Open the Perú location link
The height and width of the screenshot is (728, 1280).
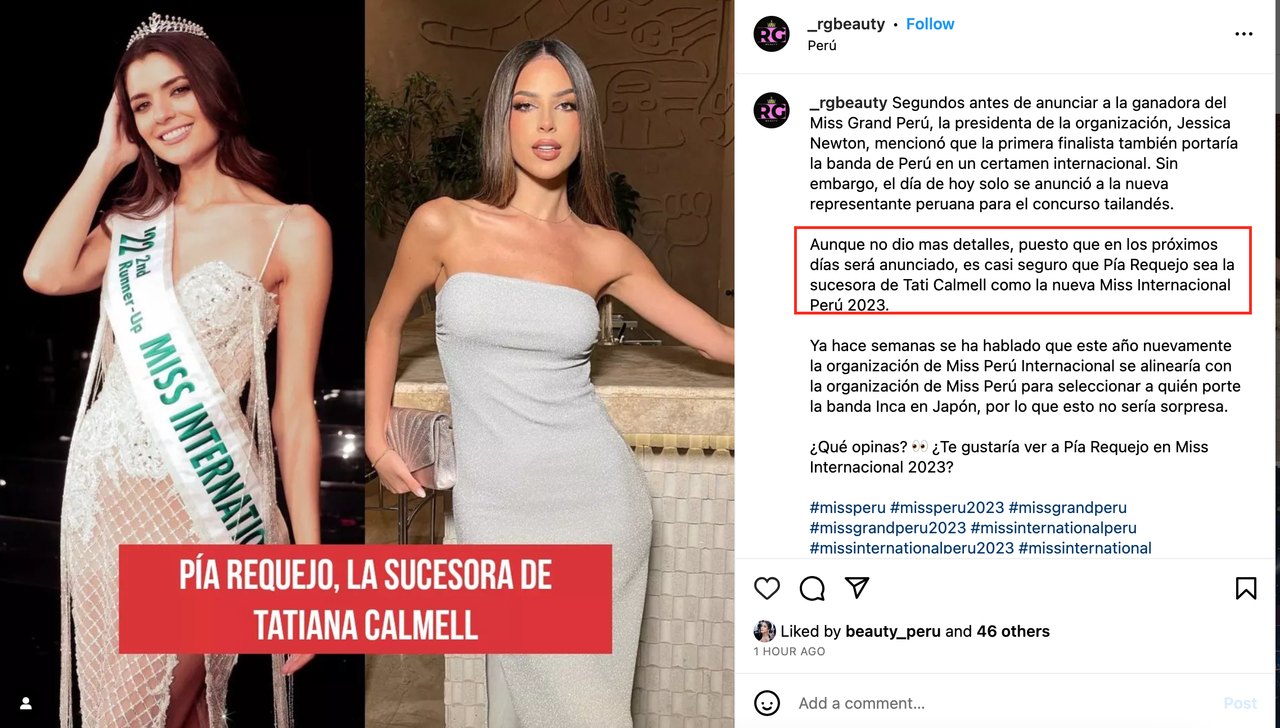pos(822,45)
